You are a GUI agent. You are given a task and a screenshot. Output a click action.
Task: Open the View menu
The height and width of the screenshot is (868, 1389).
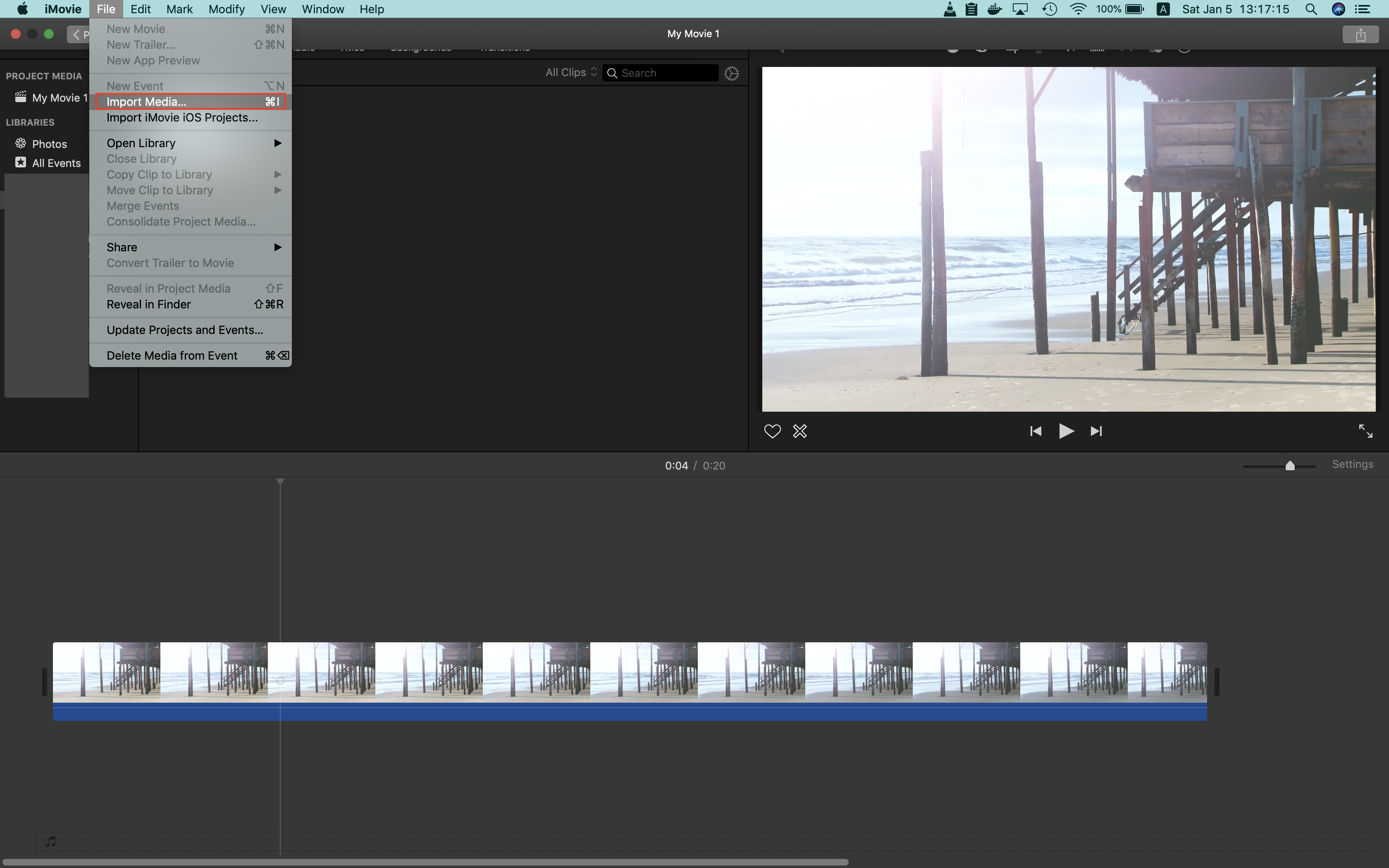tap(273, 9)
